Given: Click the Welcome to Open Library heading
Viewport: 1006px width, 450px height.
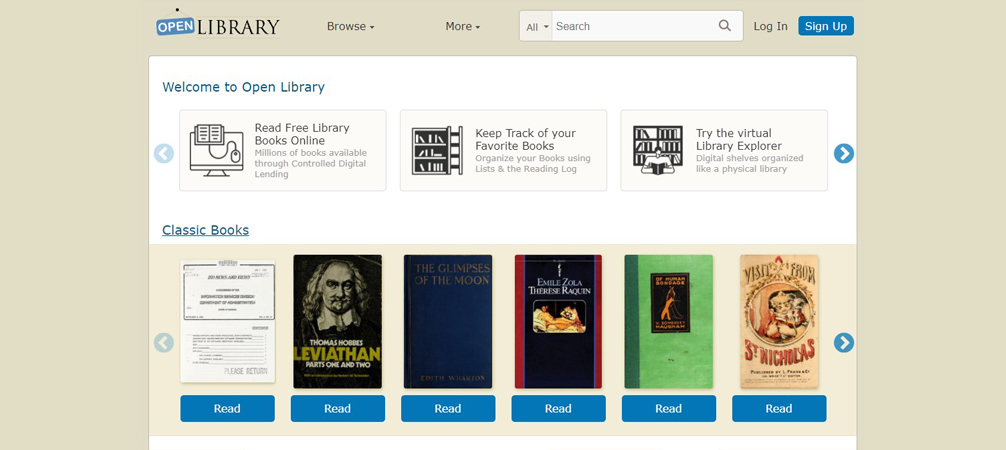Looking at the screenshot, I should (x=243, y=87).
